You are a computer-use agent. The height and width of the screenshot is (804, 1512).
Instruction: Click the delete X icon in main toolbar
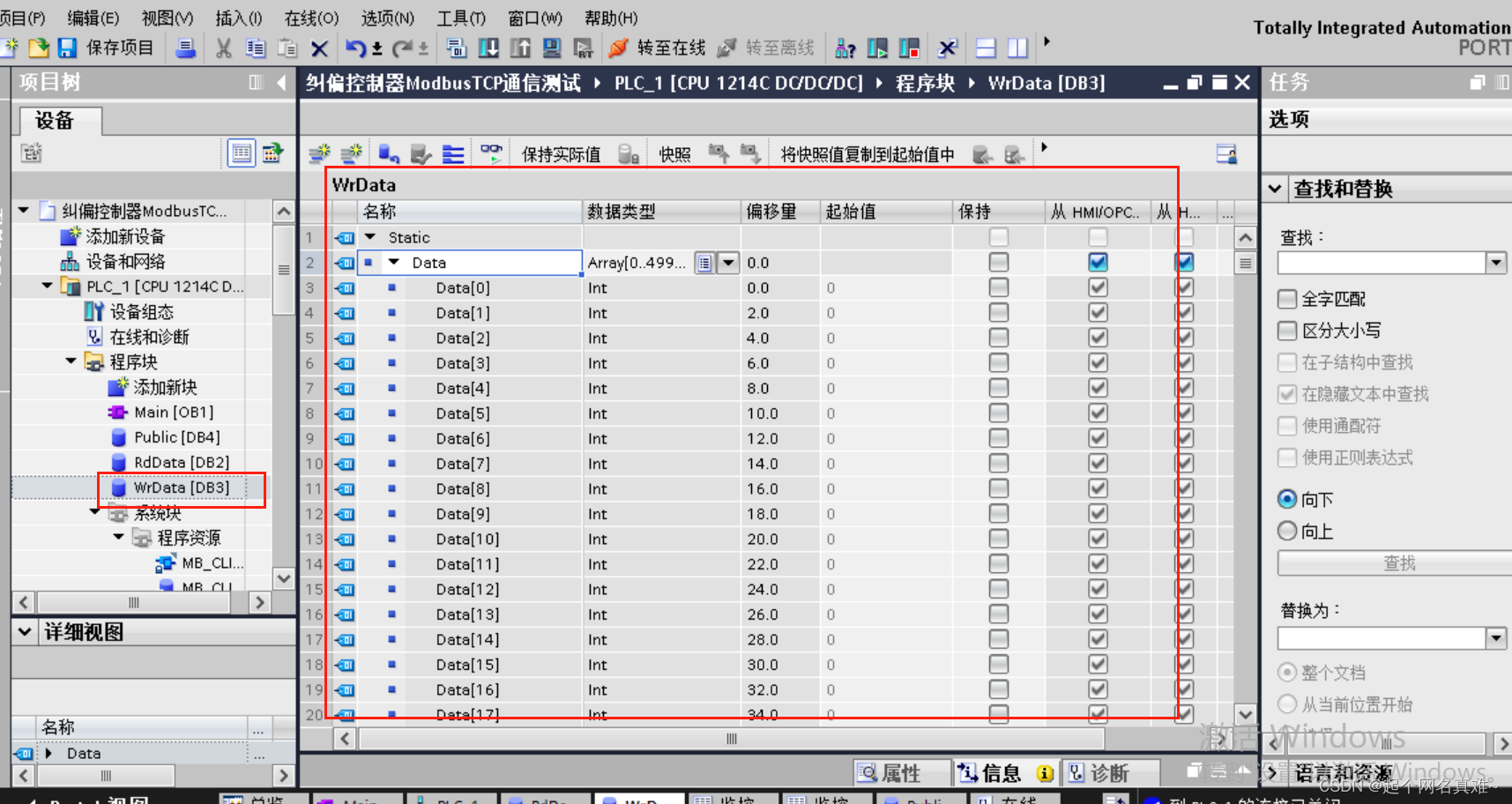[x=319, y=48]
